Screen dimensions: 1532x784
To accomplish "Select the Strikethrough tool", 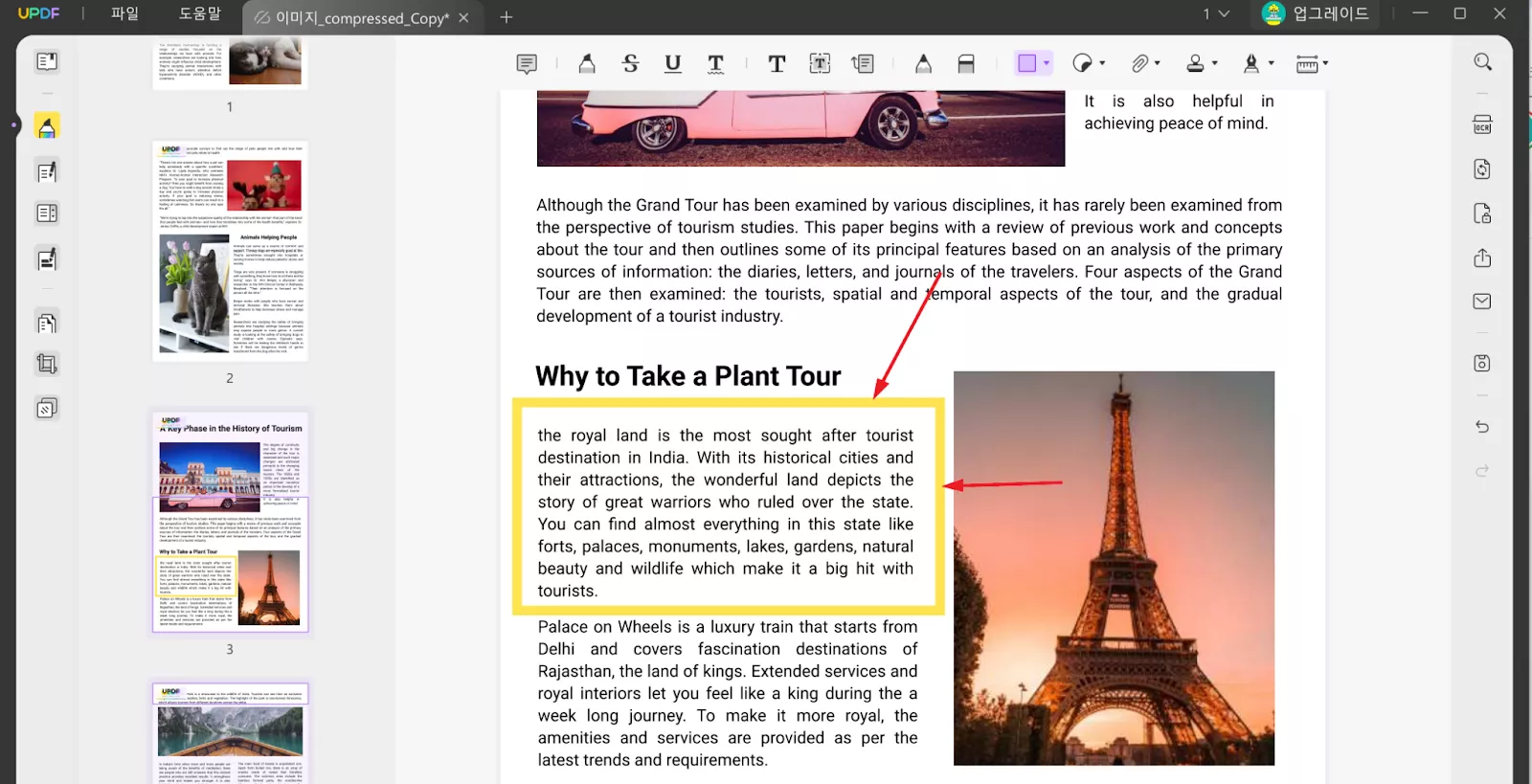I will (x=630, y=64).
